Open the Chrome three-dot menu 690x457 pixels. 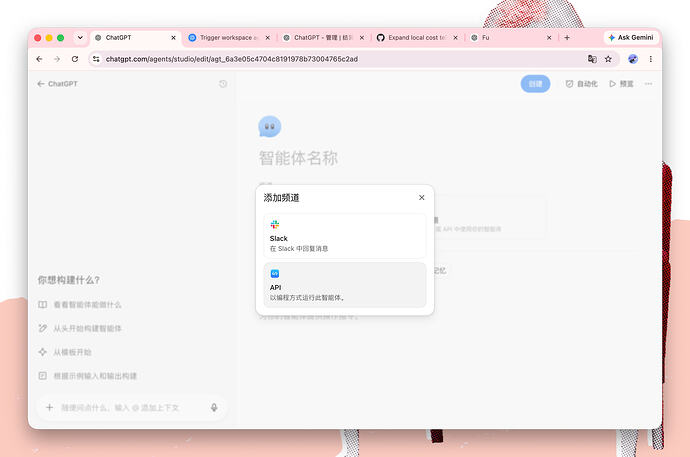point(650,59)
